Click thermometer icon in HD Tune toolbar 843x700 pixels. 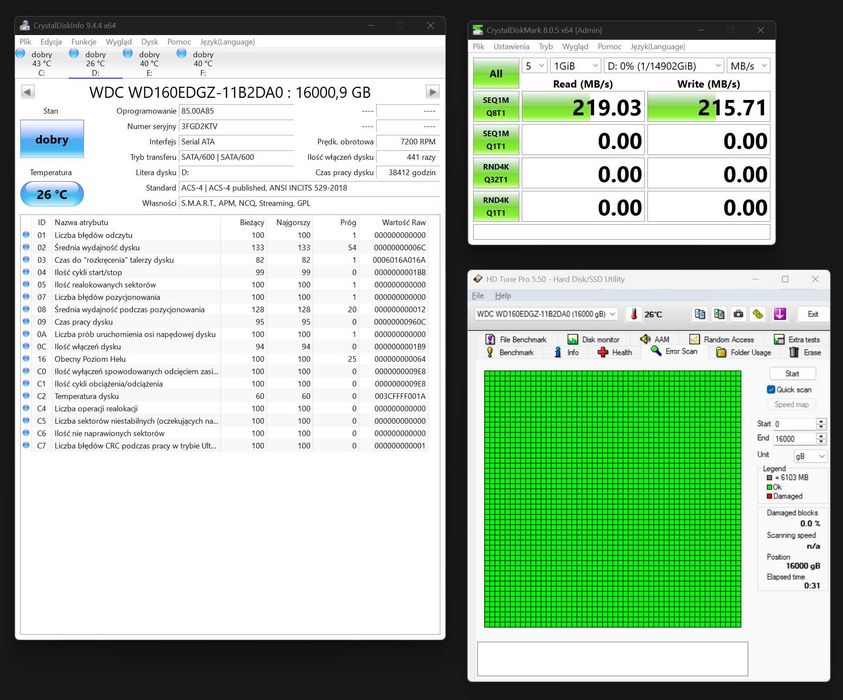point(634,314)
